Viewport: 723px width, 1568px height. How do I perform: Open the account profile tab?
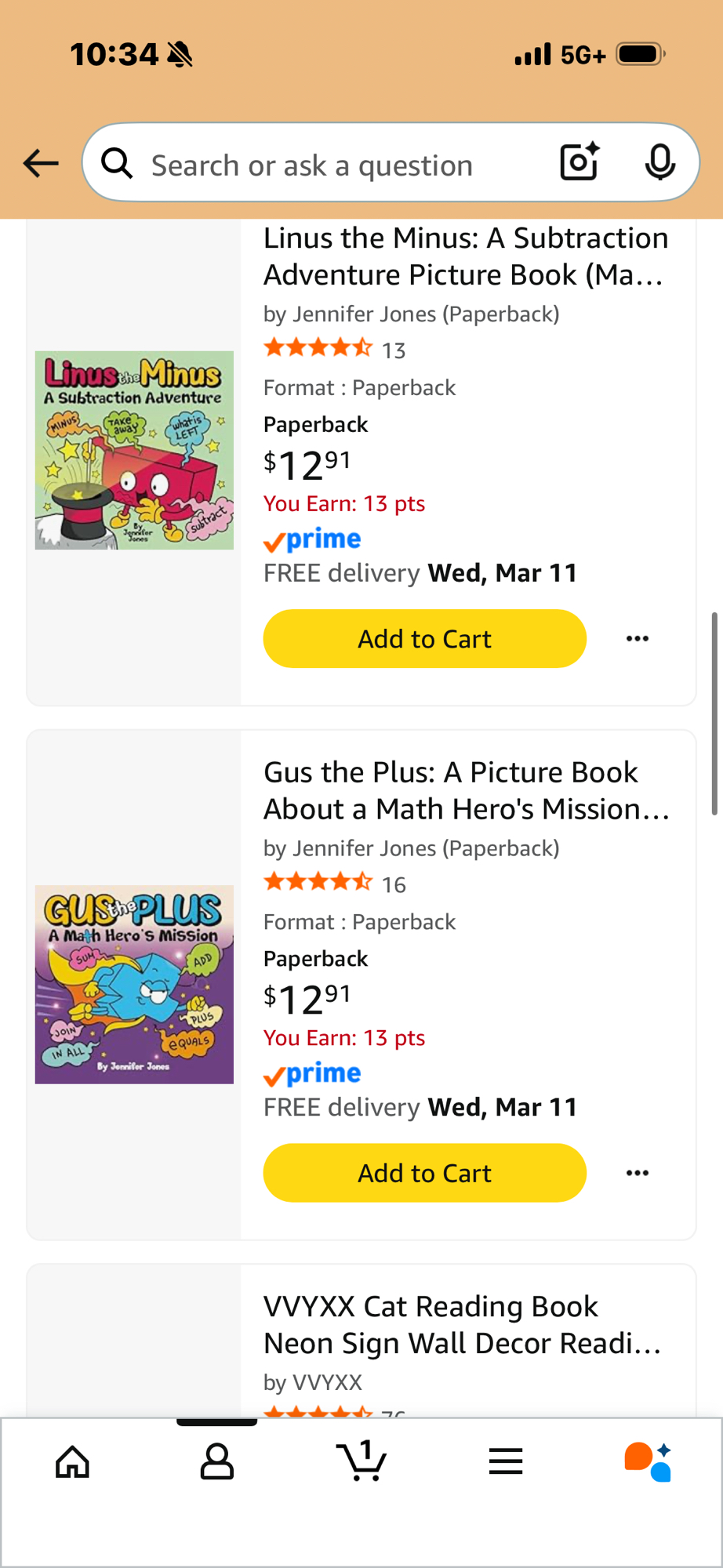[x=217, y=1461]
